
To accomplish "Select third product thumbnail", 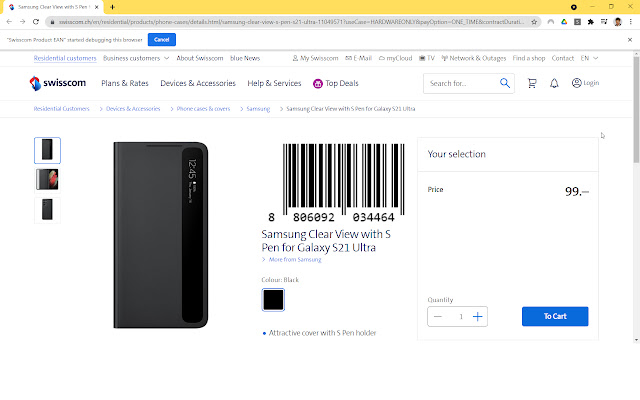I will tap(47, 210).
